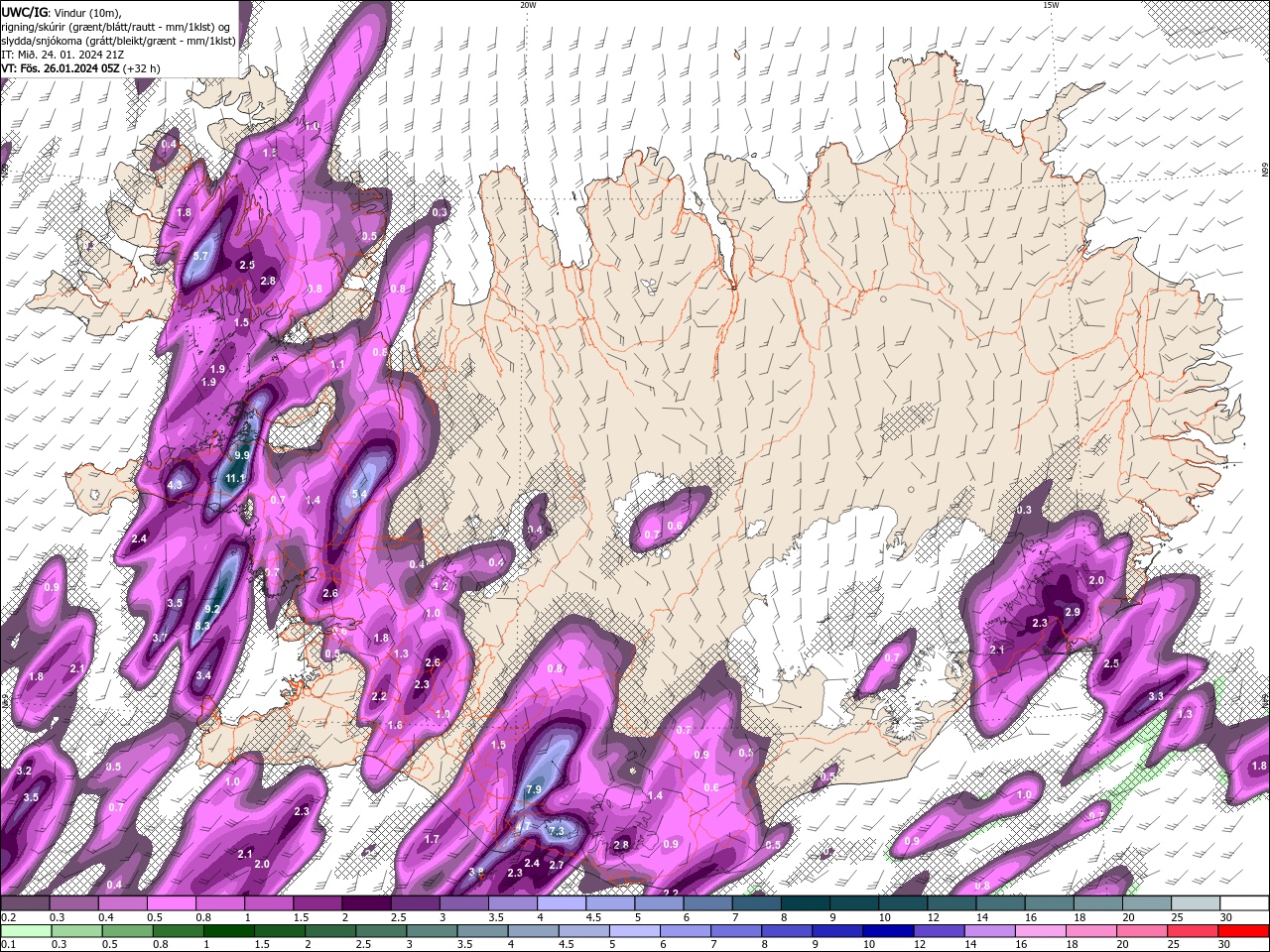Viewport: 1270px width, 952px height.
Task: Select the 3.3 value label
Action: [1156, 697]
